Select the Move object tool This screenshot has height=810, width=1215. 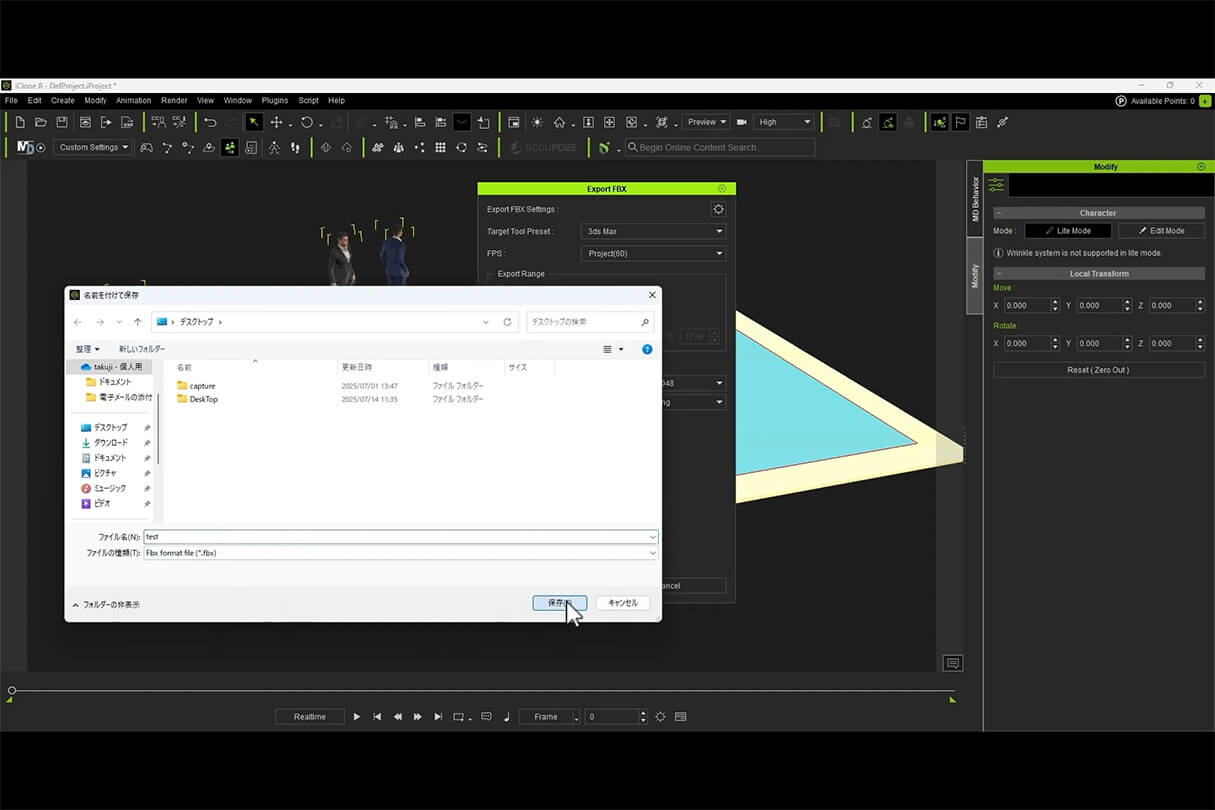[x=276, y=122]
